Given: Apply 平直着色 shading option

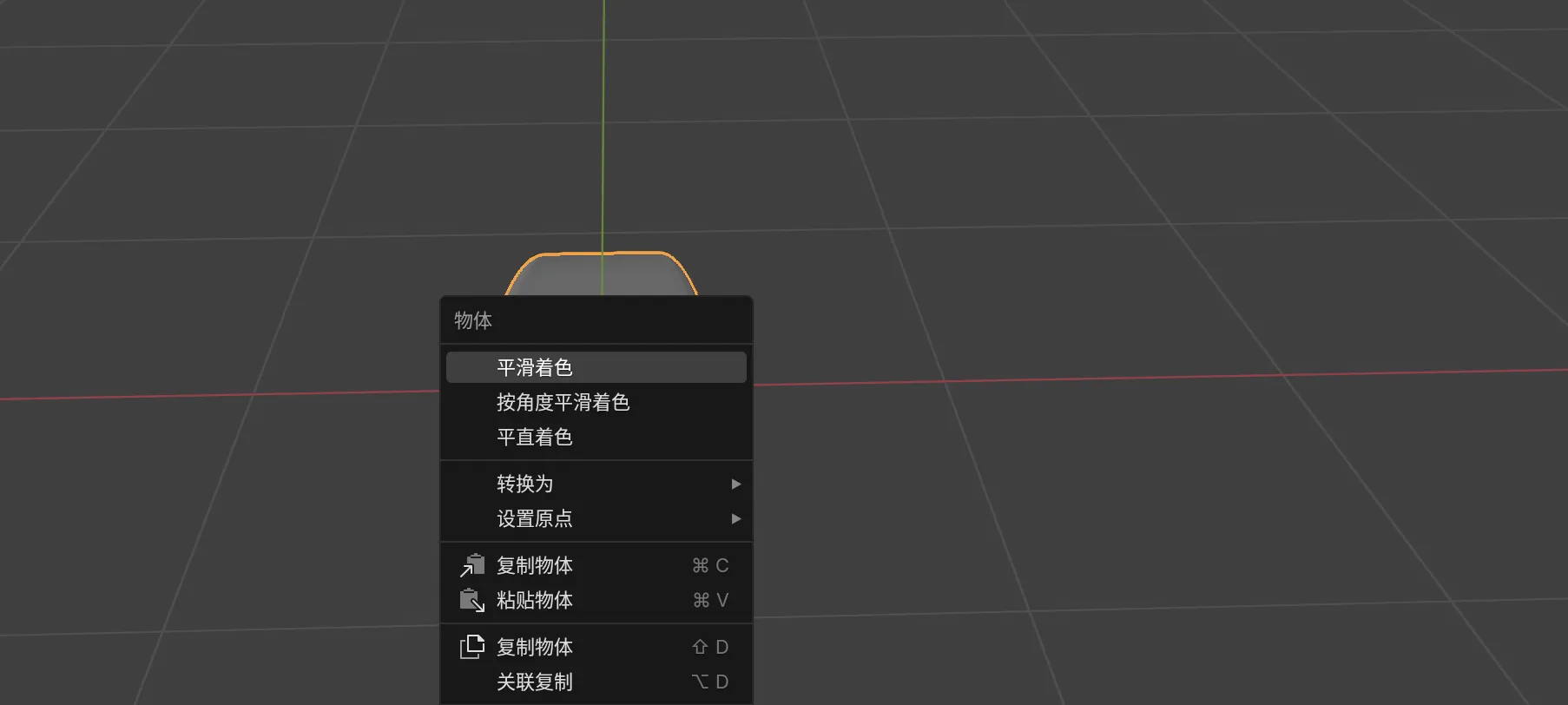Looking at the screenshot, I should point(596,437).
